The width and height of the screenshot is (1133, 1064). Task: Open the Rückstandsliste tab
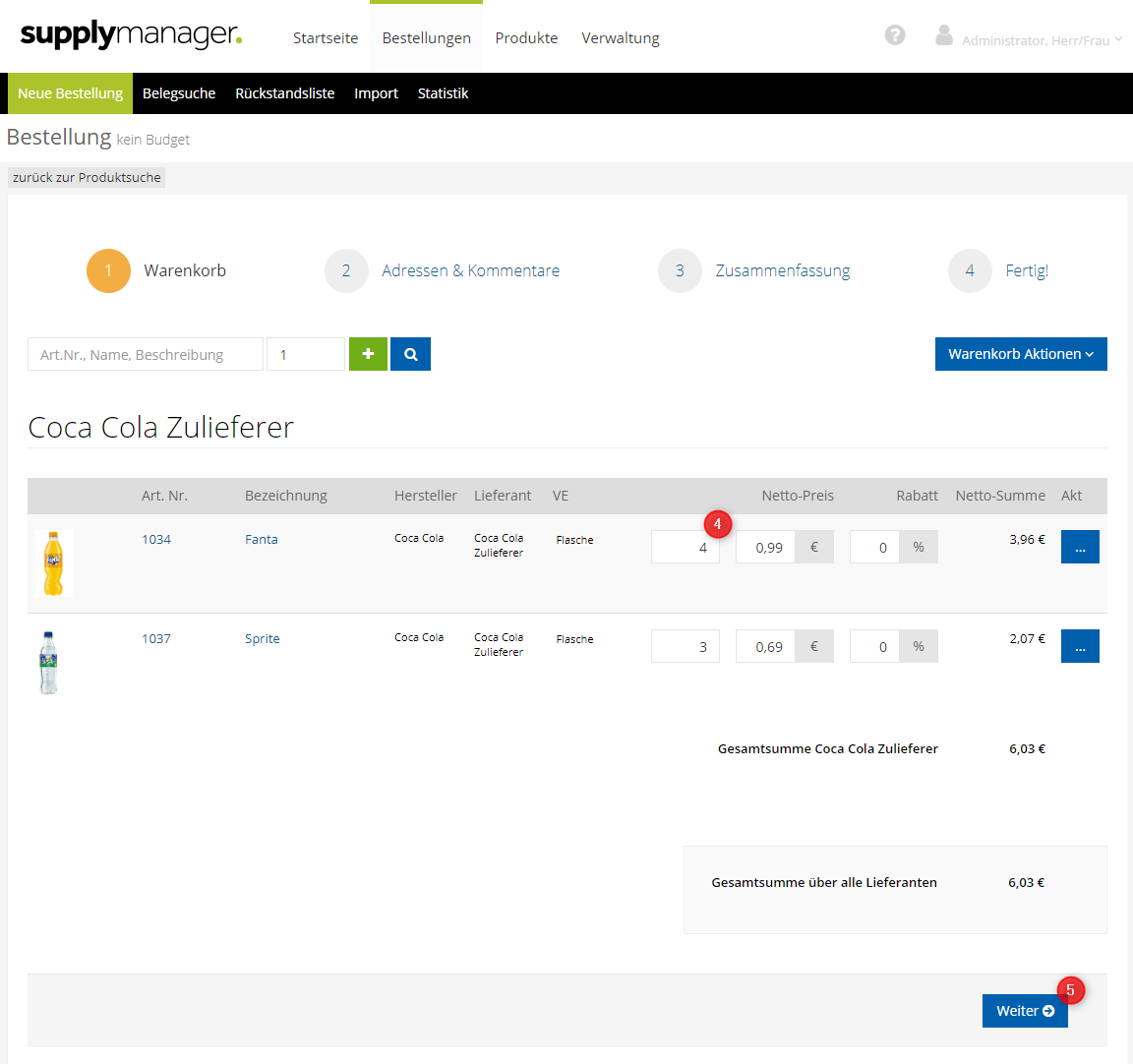coord(284,93)
